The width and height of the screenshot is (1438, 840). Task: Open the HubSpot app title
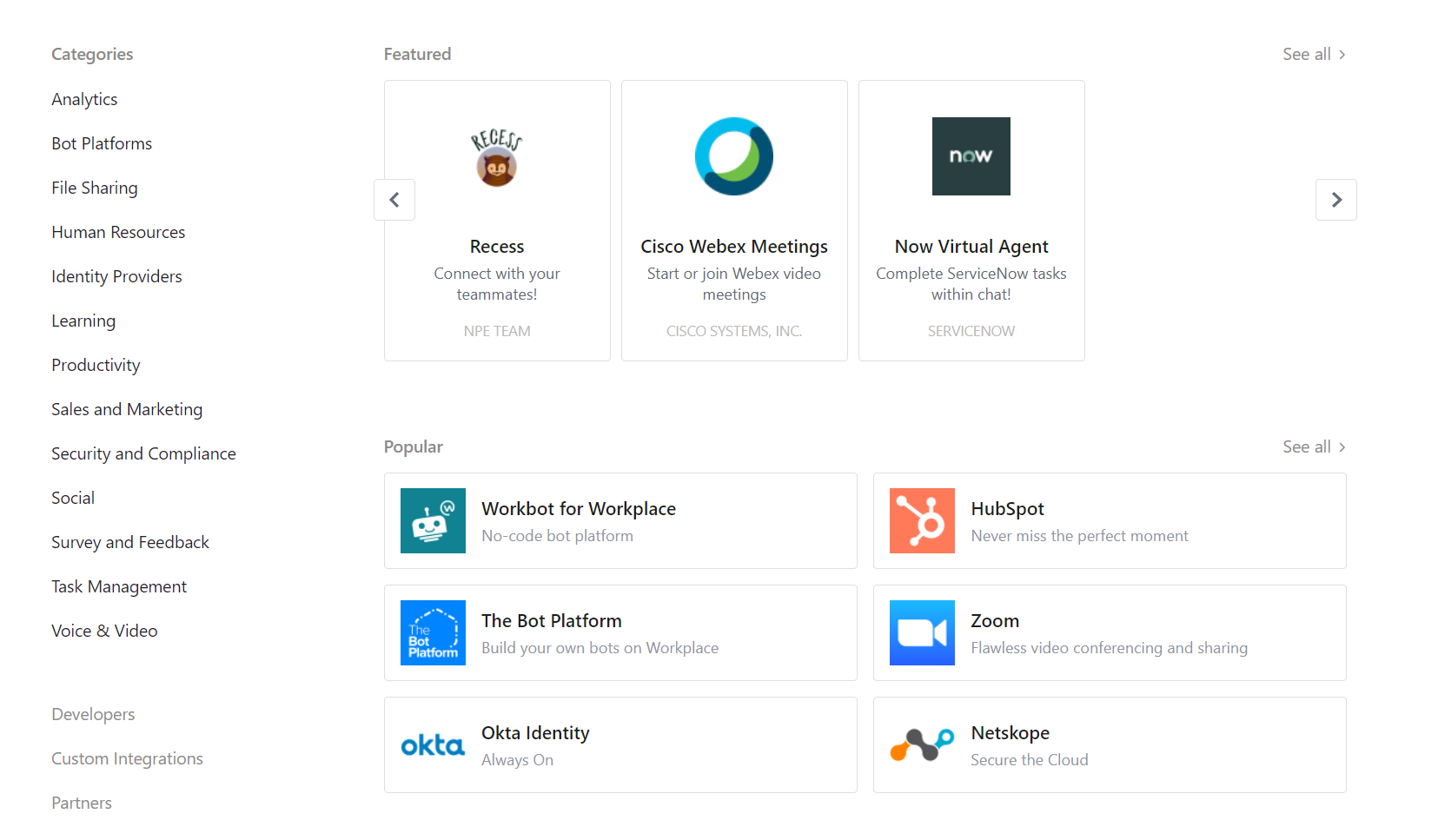click(1008, 509)
